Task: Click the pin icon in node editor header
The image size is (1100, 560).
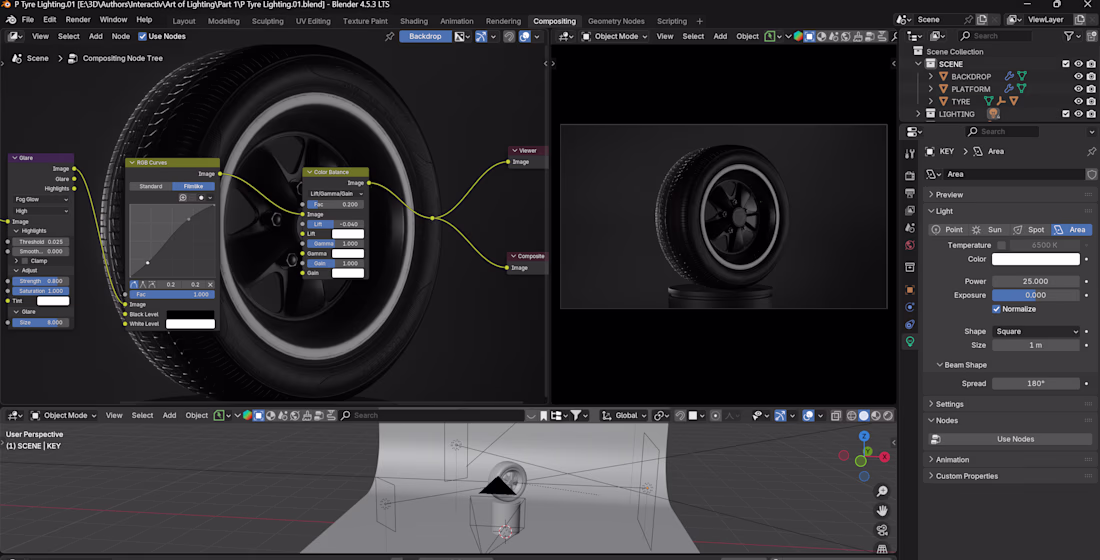Action: pos(390,36)
